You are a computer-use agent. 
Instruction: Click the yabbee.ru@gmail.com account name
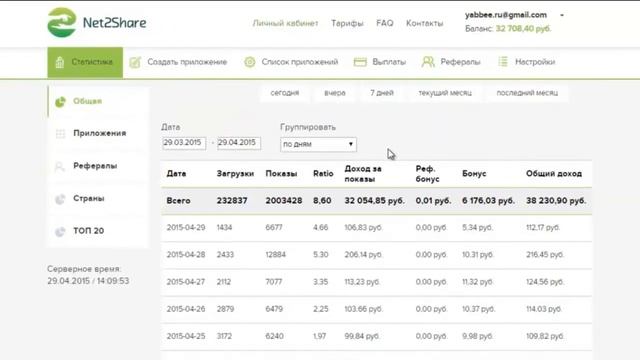[506, 15]
